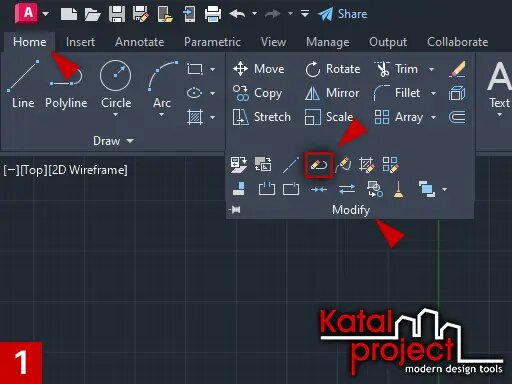Select the Circle tool
512x384 pixels.
pyautogui.click(x=116, y=83)
